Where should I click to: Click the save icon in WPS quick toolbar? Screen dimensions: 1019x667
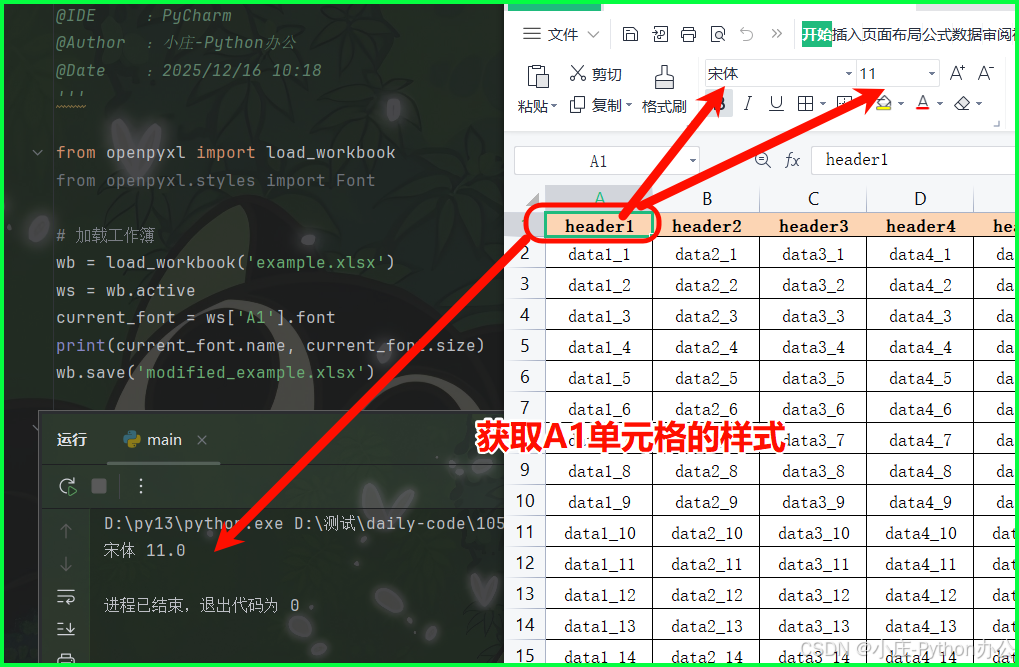(630, 34)
